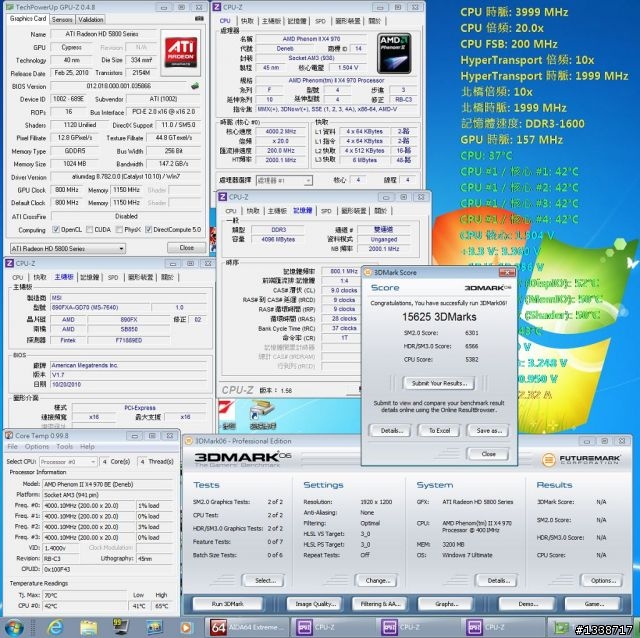
Task: Click the Core Temp Model field AMD Phenom II
Action: coord(108,484)
